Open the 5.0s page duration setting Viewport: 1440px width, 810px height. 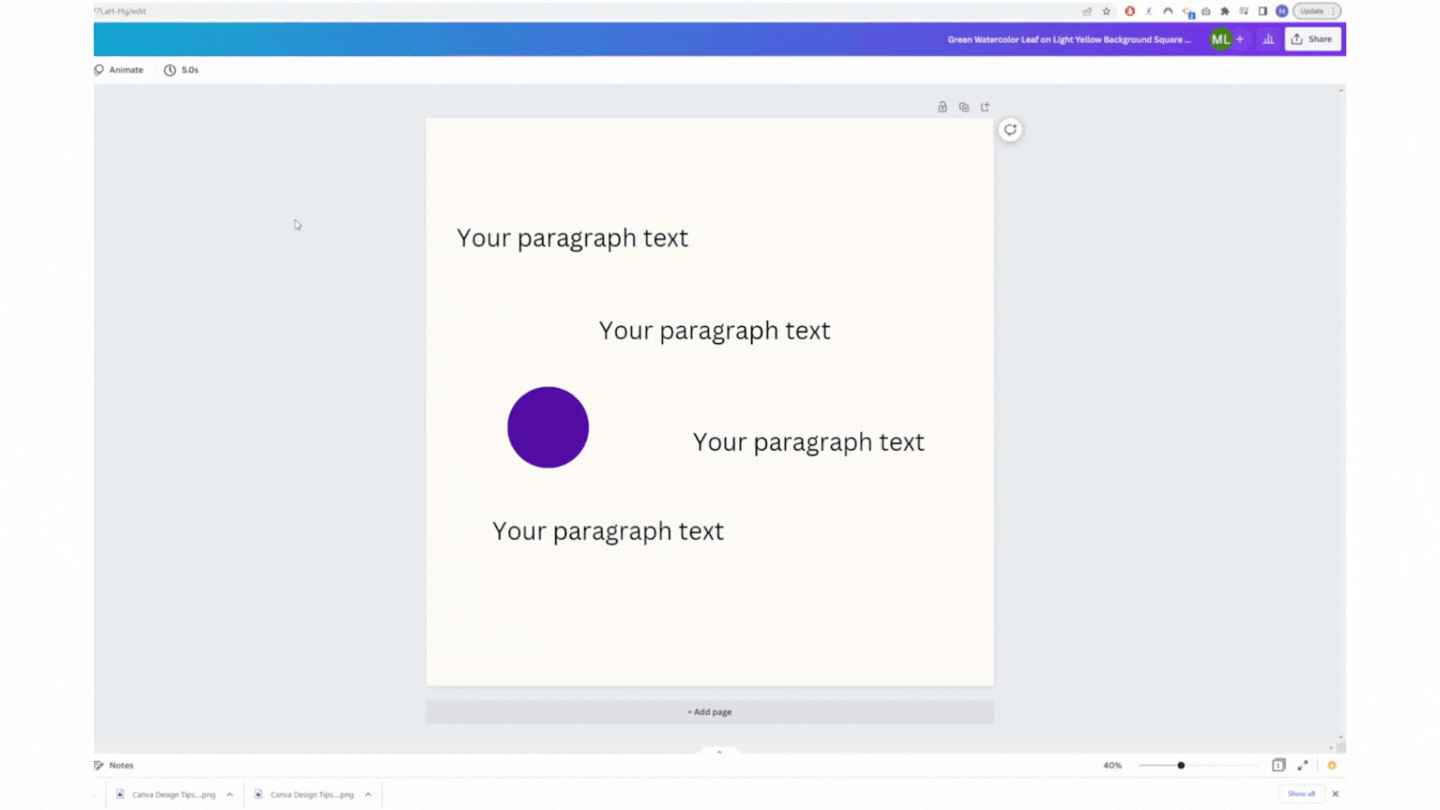[182, 70]
